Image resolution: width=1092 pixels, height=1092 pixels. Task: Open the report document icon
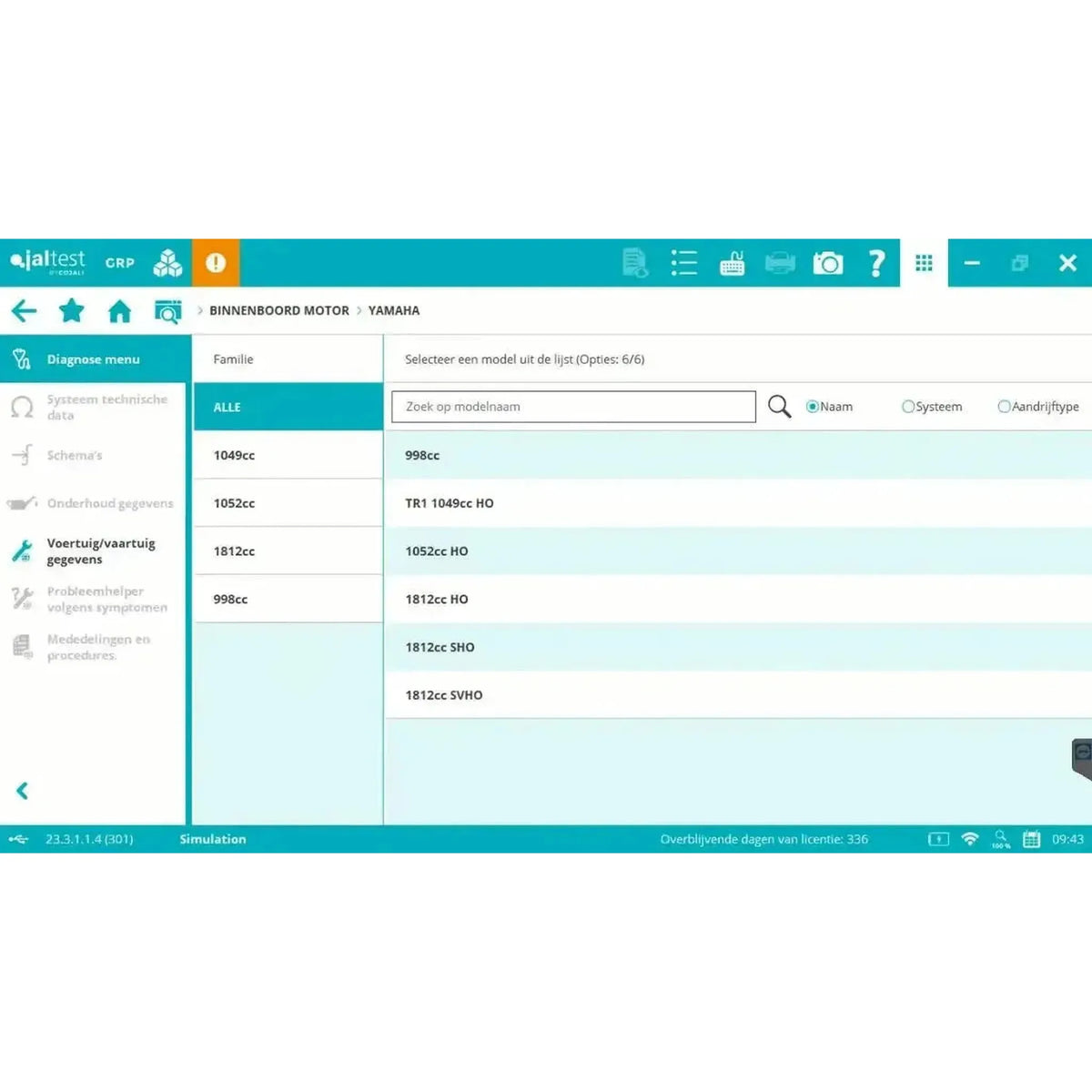pyautogui.click(x=635, y=263)
